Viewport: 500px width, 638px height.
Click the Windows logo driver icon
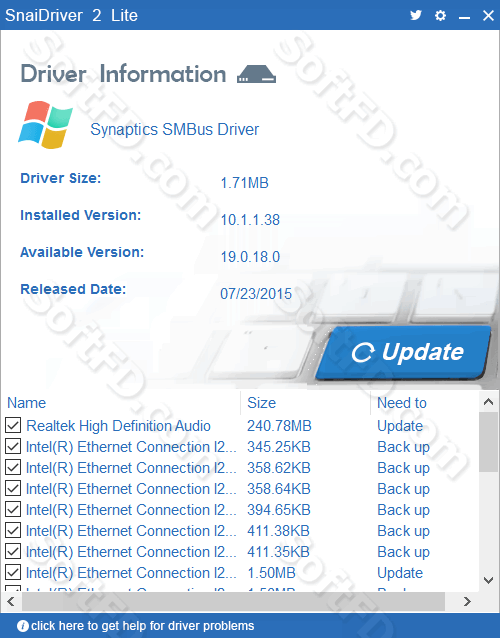tap(45, 125)
